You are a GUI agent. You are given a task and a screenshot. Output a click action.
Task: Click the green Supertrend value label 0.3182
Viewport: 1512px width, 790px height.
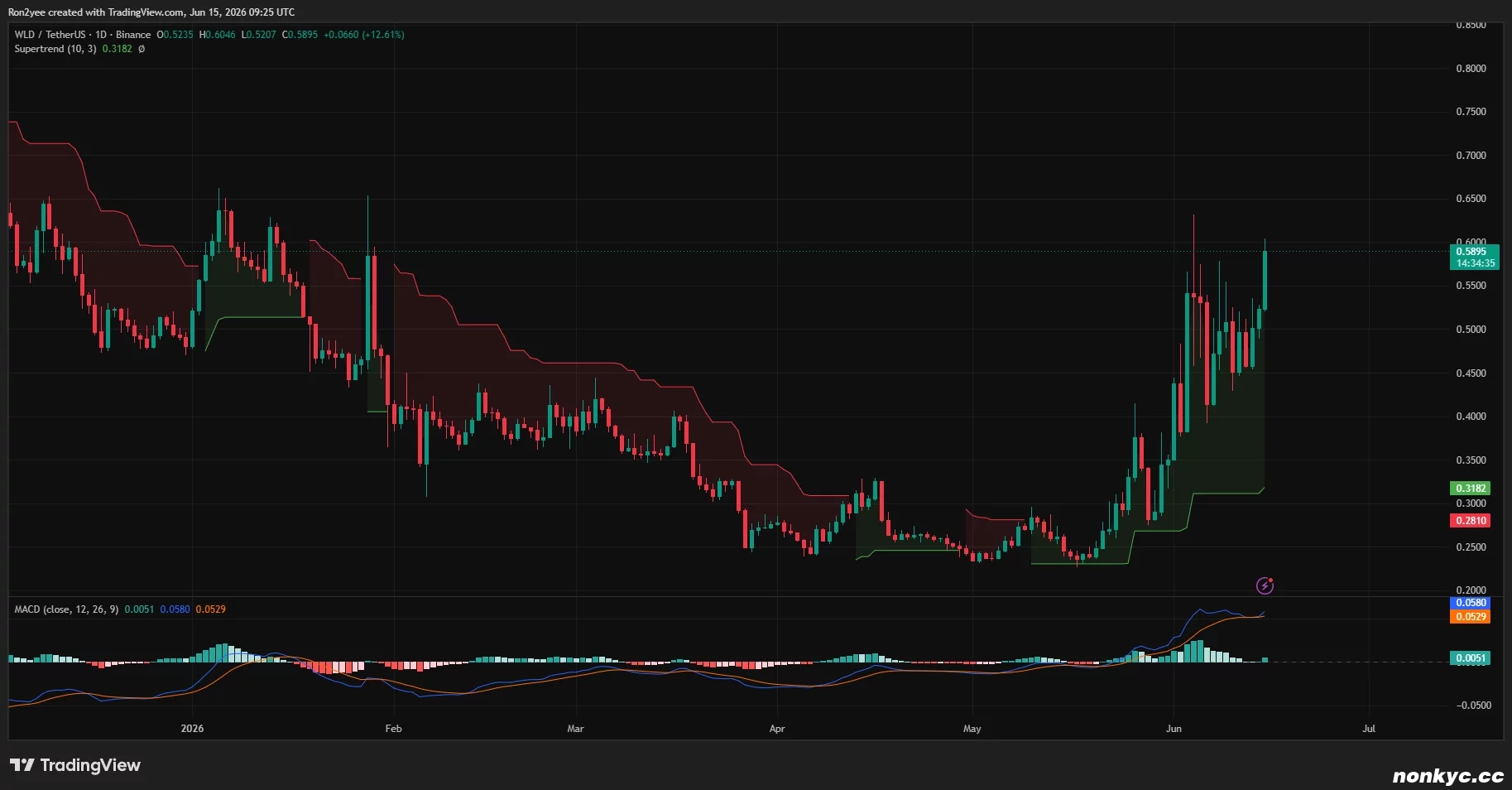pos(1470,489)
